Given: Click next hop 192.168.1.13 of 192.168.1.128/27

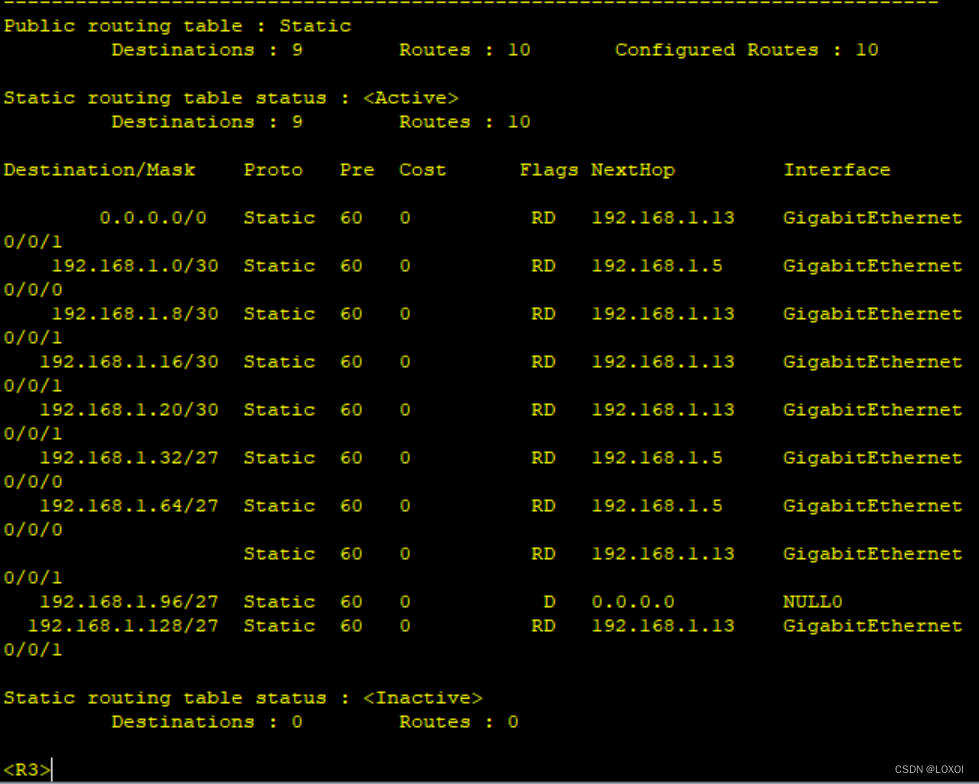Looking at the screenshot, I should (663, 626).
